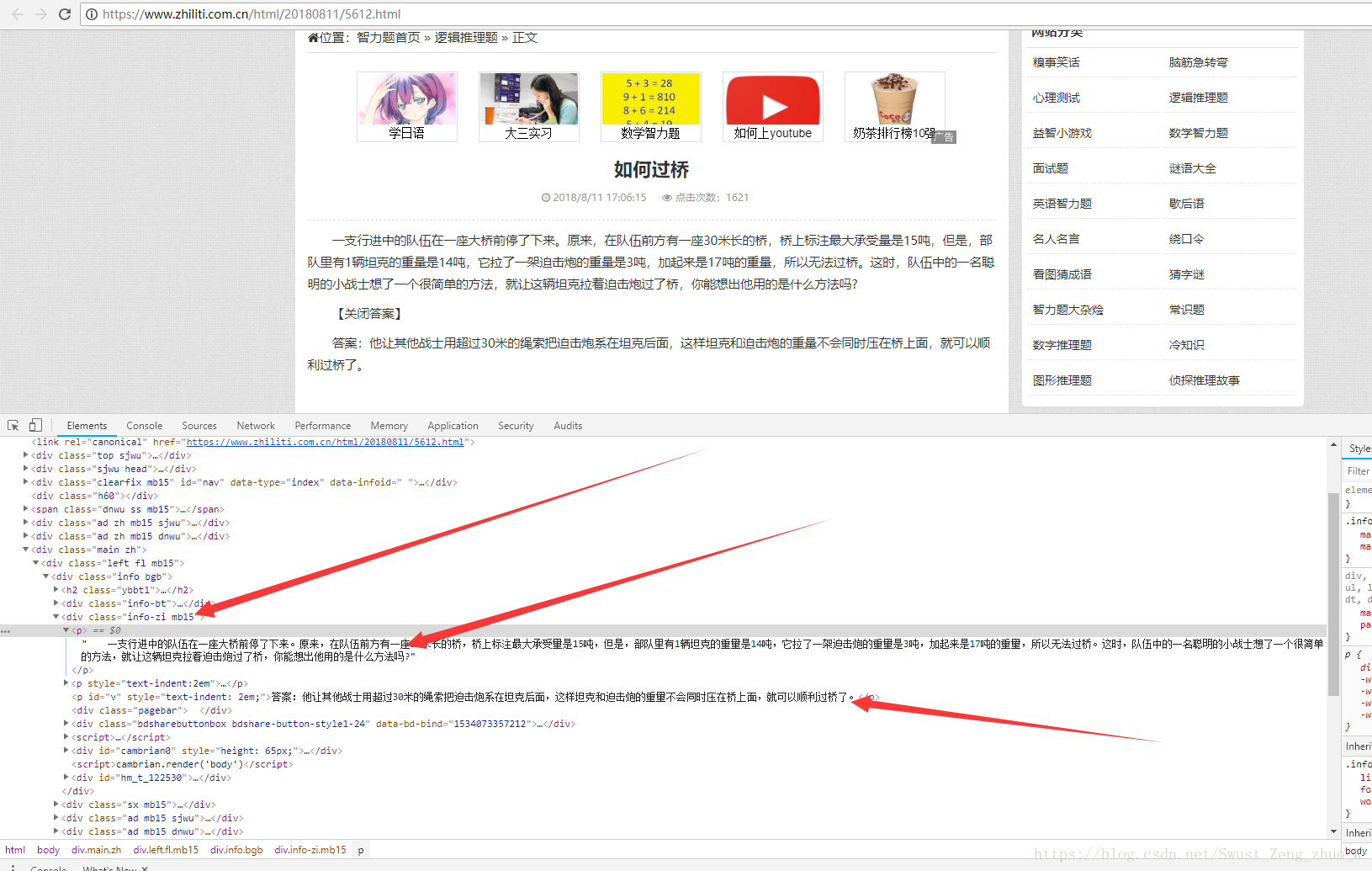1372x871 pixels.
Task: Switch to the Network tab
Action: click(256, 426)
